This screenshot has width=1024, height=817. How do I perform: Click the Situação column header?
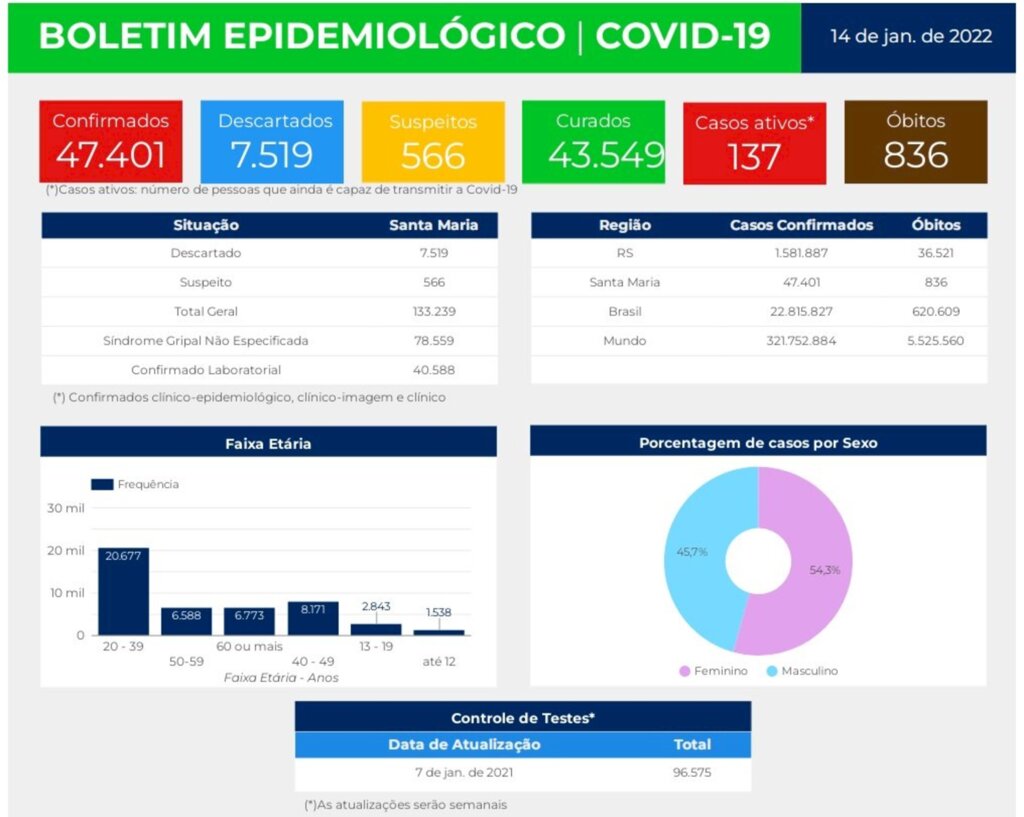click(206, 225)
